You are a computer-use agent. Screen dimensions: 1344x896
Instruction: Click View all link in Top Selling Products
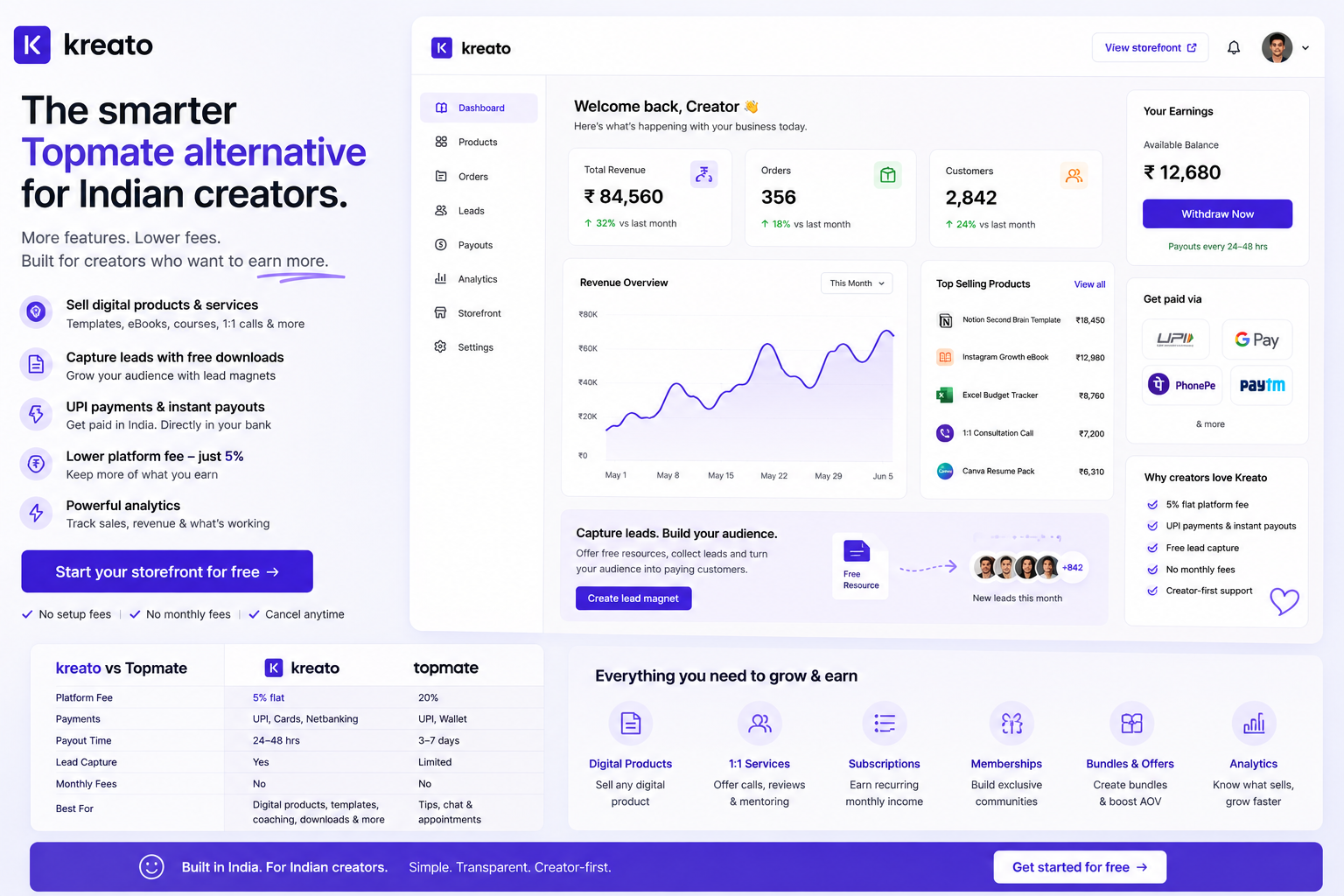(x=1089, y=284)
